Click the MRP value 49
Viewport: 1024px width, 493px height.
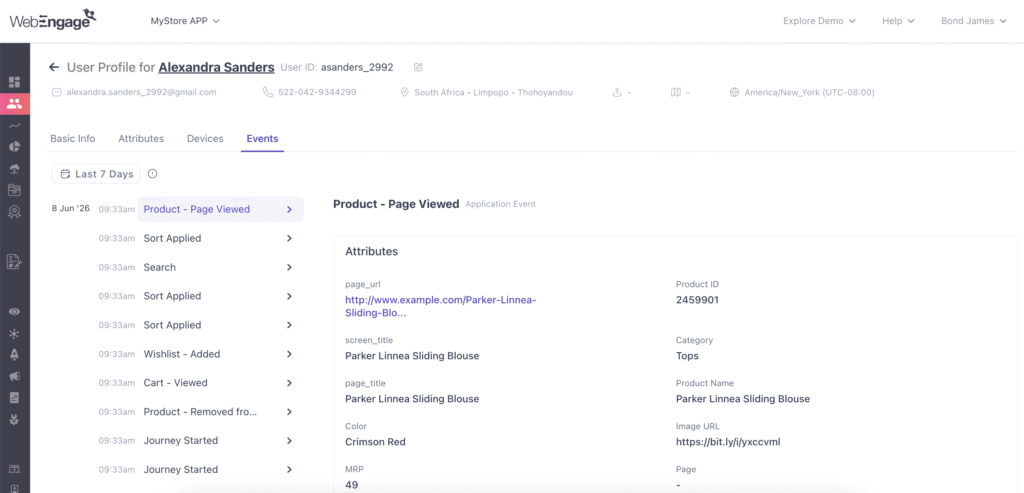[x=351, y=485]
